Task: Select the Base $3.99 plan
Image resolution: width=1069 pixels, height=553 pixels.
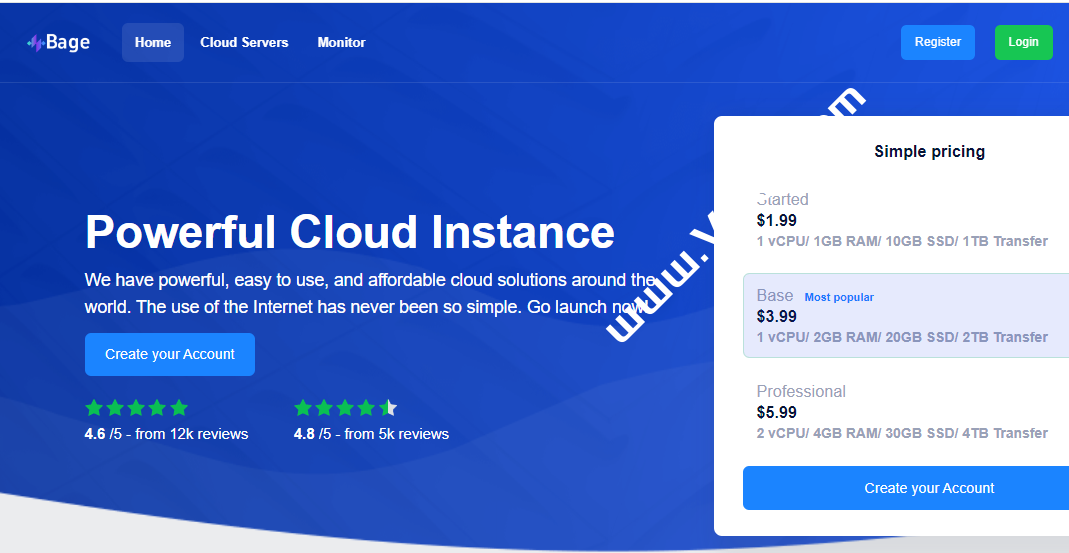Action: coord(906,316)
